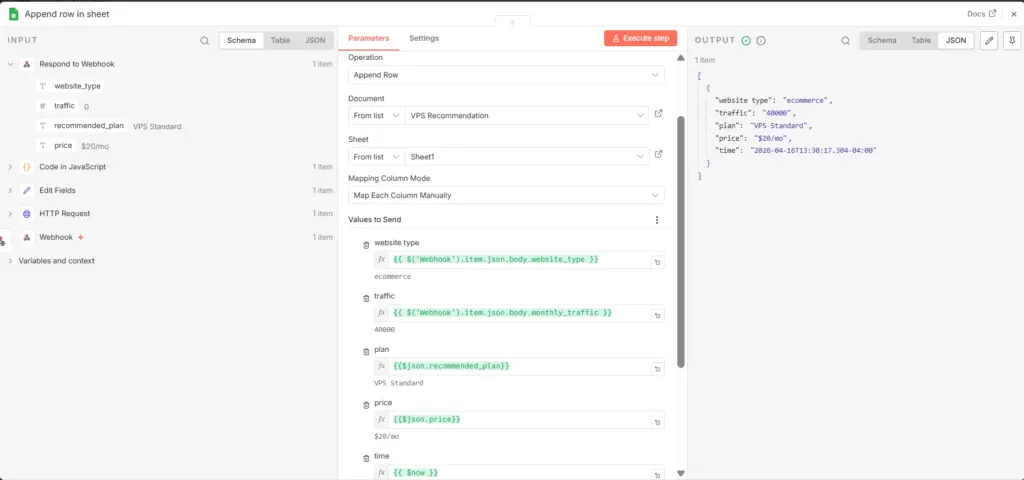Collapse the Respond to Webhook node
The image size is (1024, 480).
click(x=10, y=64)
